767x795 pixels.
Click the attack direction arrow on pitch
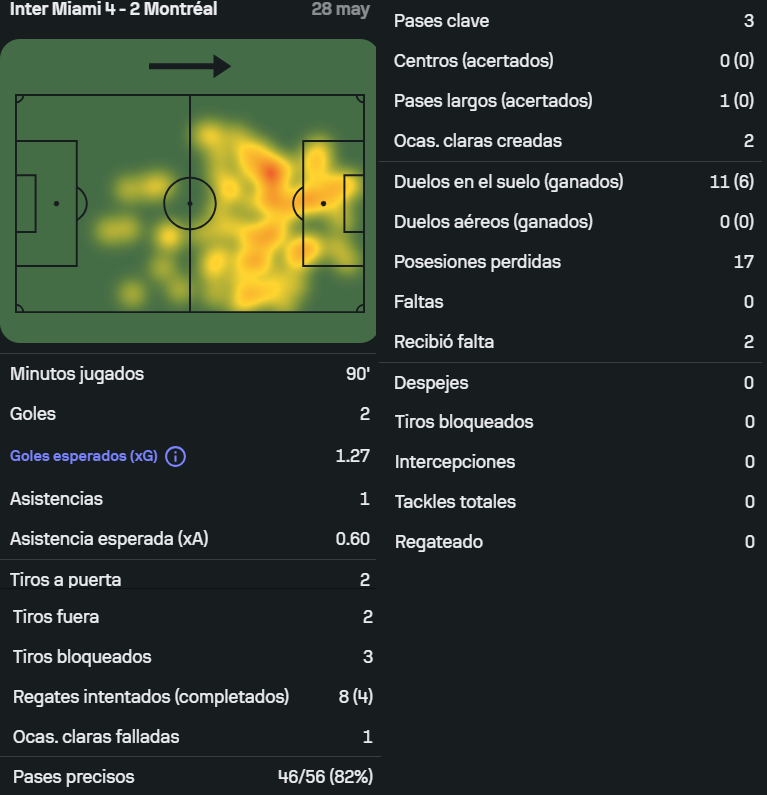pos(190,66)
